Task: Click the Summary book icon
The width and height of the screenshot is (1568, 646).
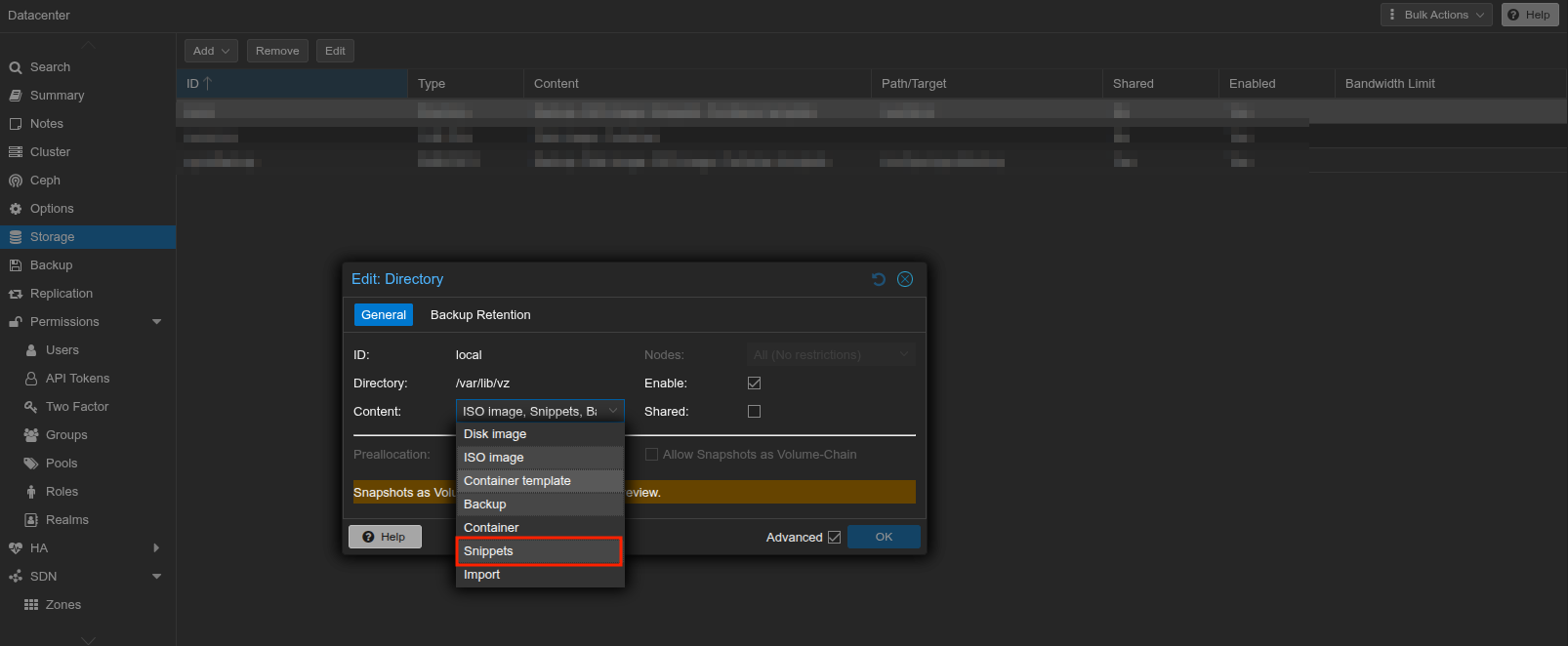Action: click(16, 96)
